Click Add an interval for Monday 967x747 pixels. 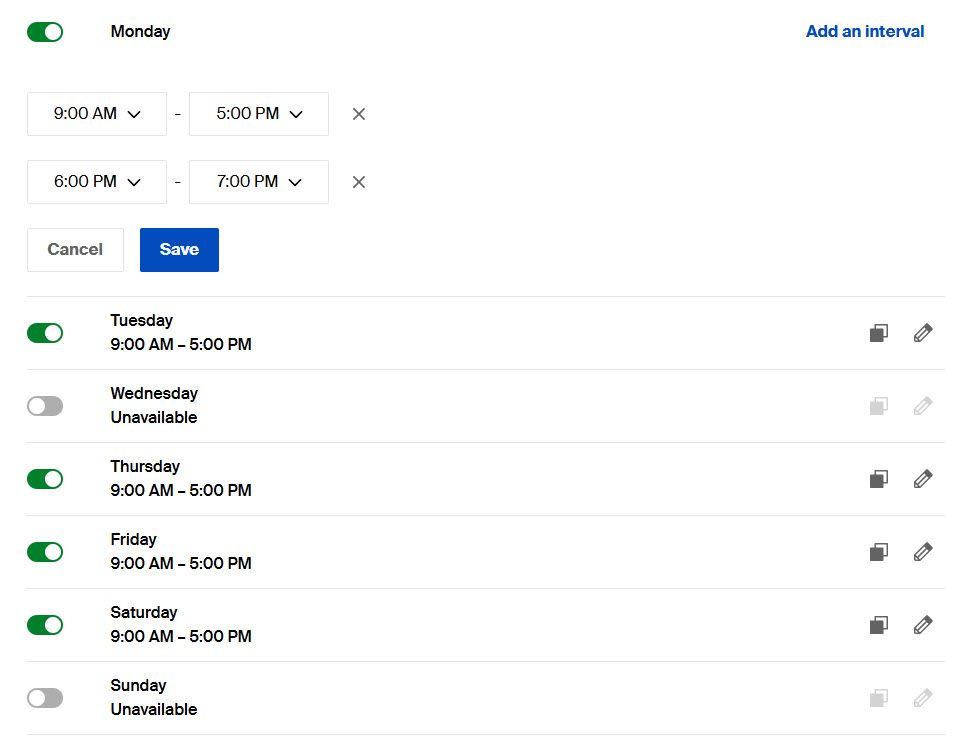click(864, 31)
